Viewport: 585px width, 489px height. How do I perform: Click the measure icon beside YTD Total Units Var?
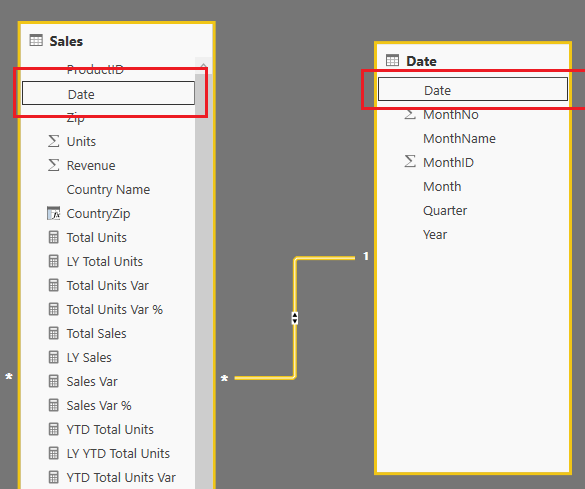tap(54, 477)
